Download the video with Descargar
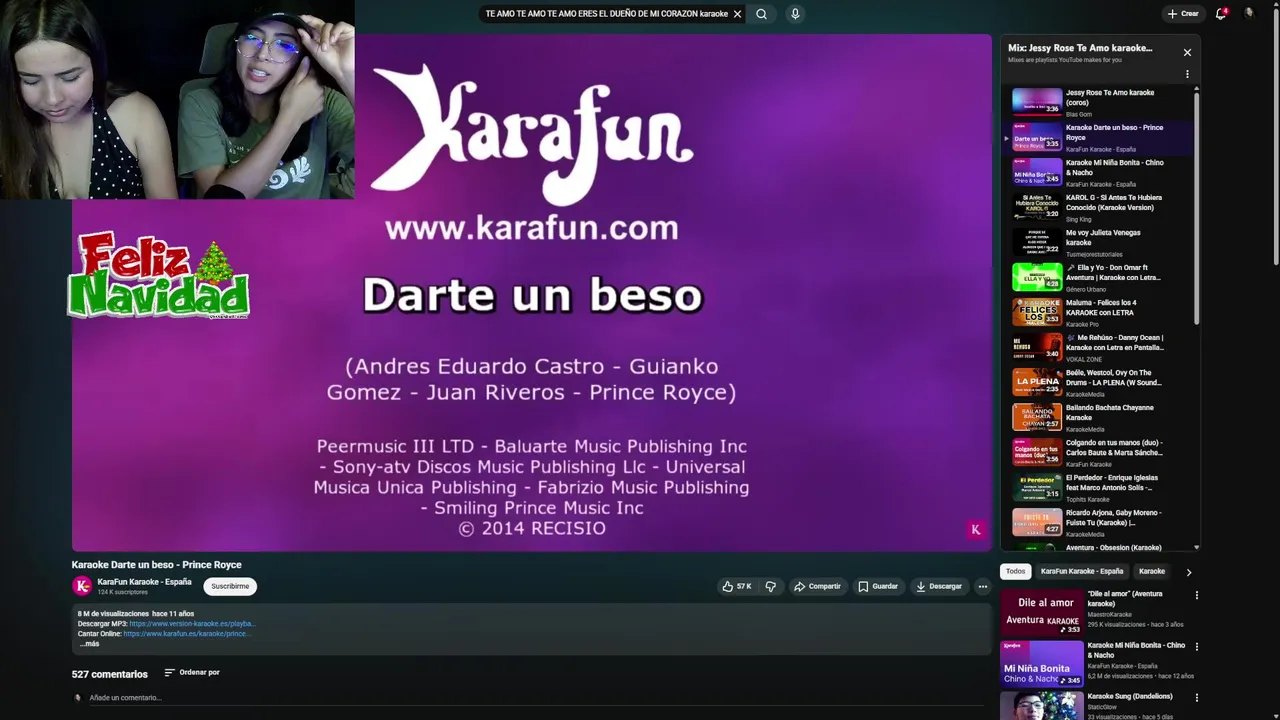 939,586
